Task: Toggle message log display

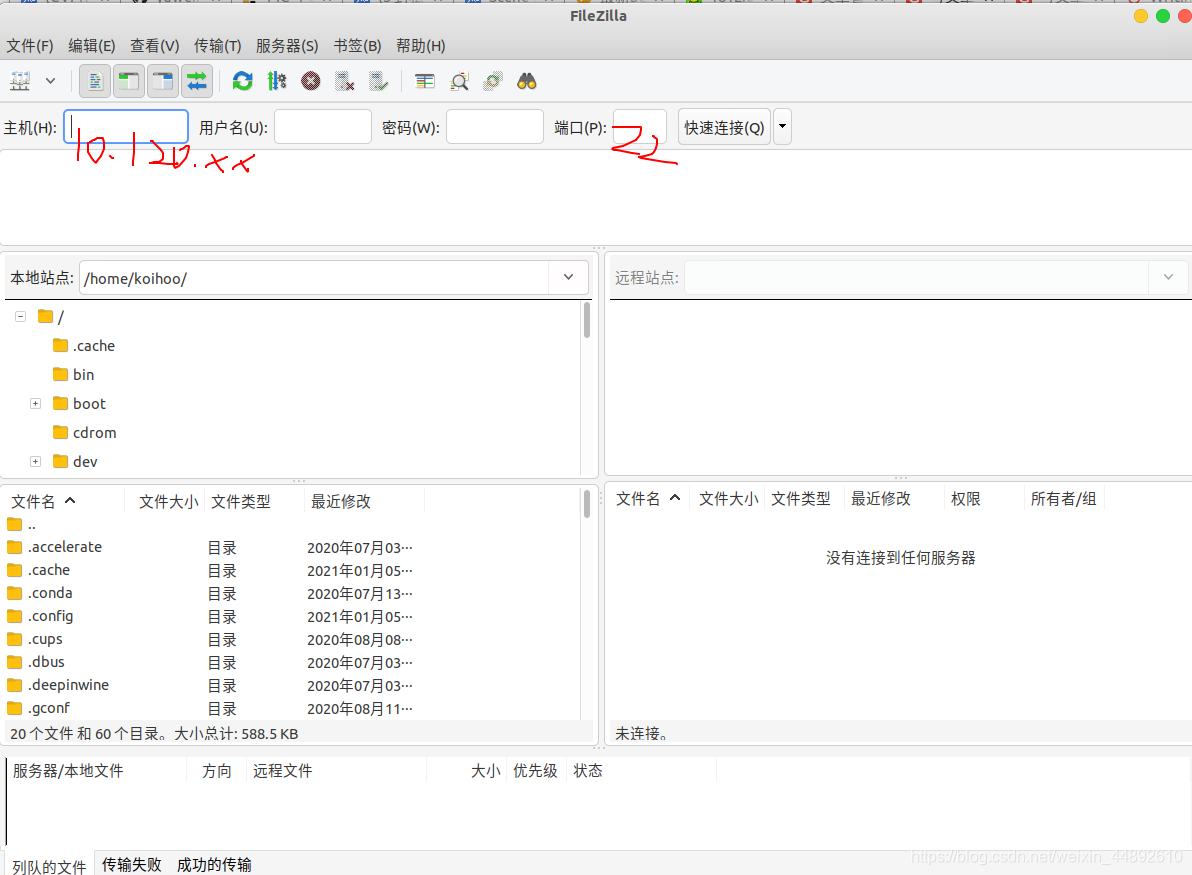Action: [95, 81]
